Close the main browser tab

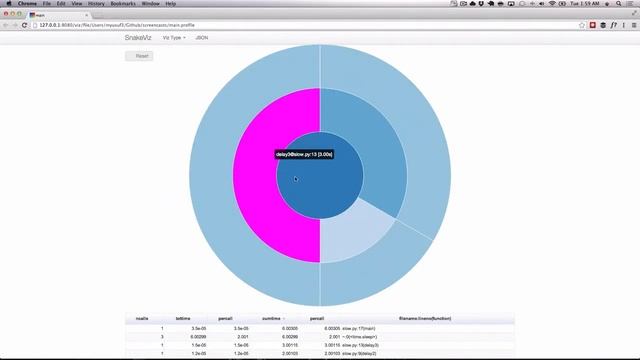tap(87, 15)
